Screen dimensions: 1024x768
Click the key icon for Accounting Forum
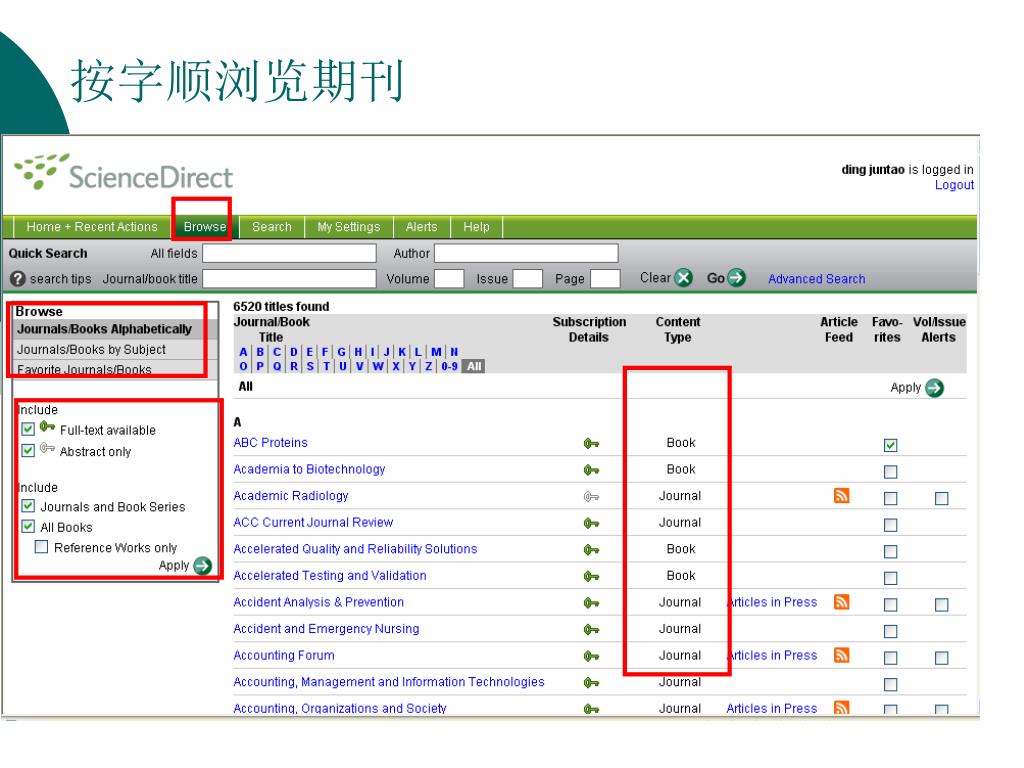[x=591, y=656]
